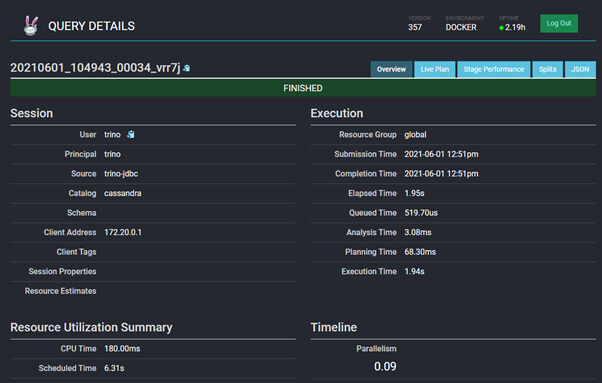Viewport: 602px width, 383px height.
Task: Click the Session Properties label
Action: point(62,272)
